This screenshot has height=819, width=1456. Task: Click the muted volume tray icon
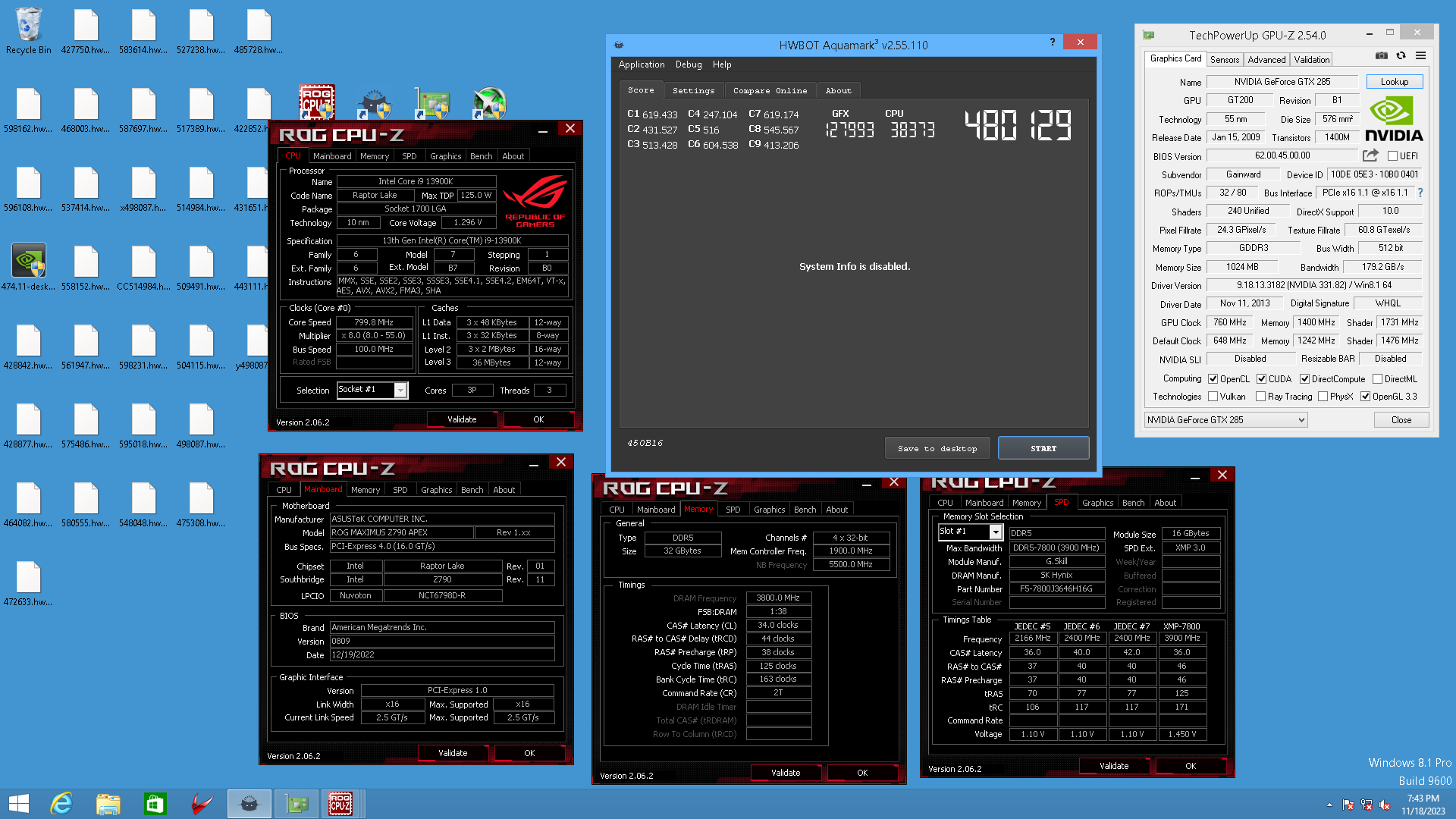[1385, 805]
